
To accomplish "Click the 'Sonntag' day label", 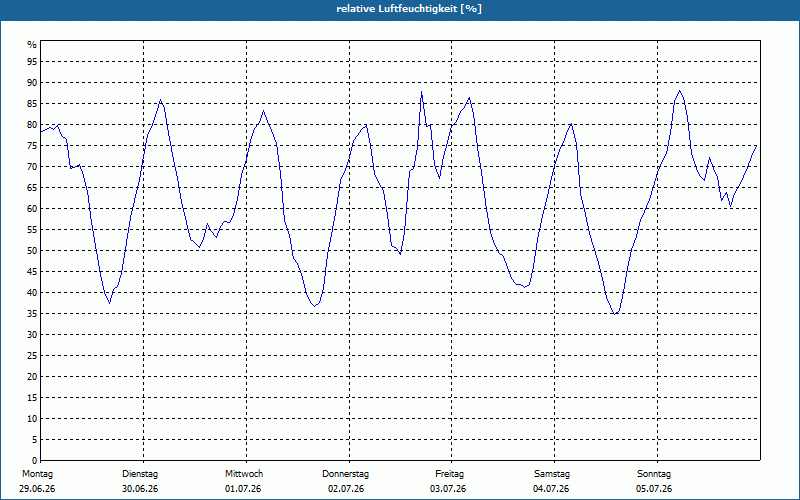I will pos(654,474).
